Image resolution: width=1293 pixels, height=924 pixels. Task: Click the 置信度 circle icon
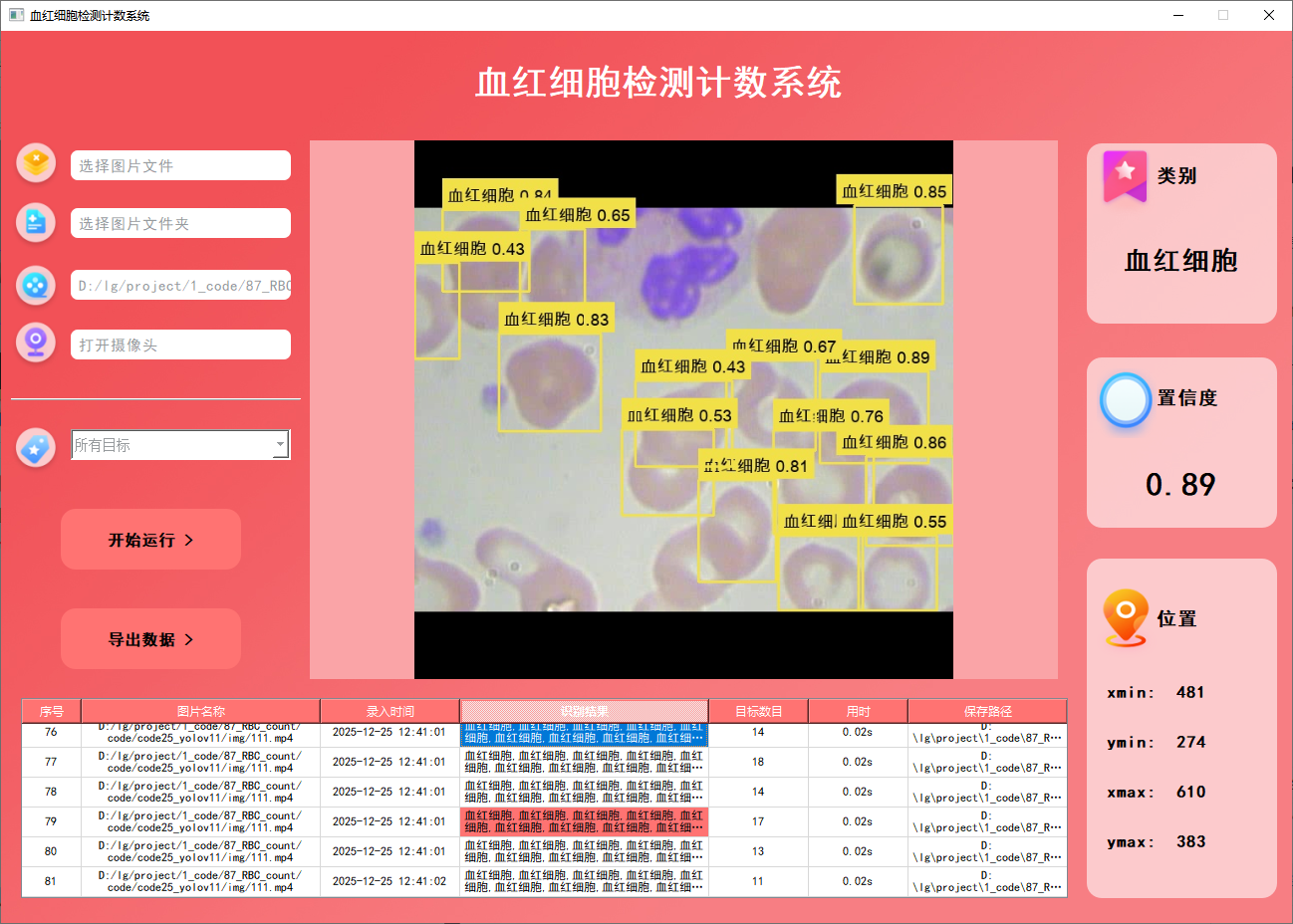tap(1126, 400)
